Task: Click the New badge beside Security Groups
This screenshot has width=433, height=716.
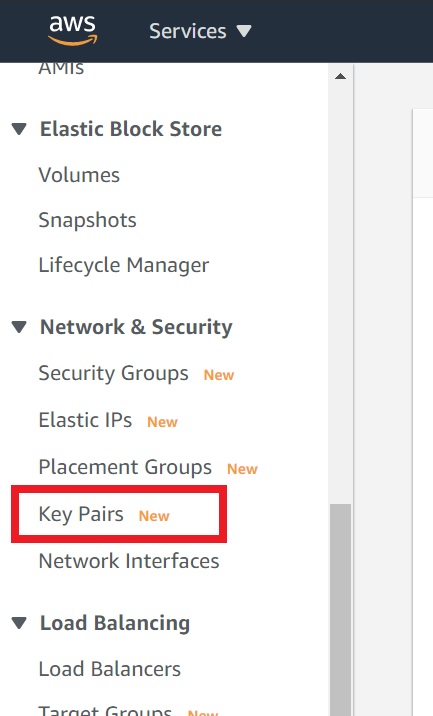Action: (x=219, y=375)
